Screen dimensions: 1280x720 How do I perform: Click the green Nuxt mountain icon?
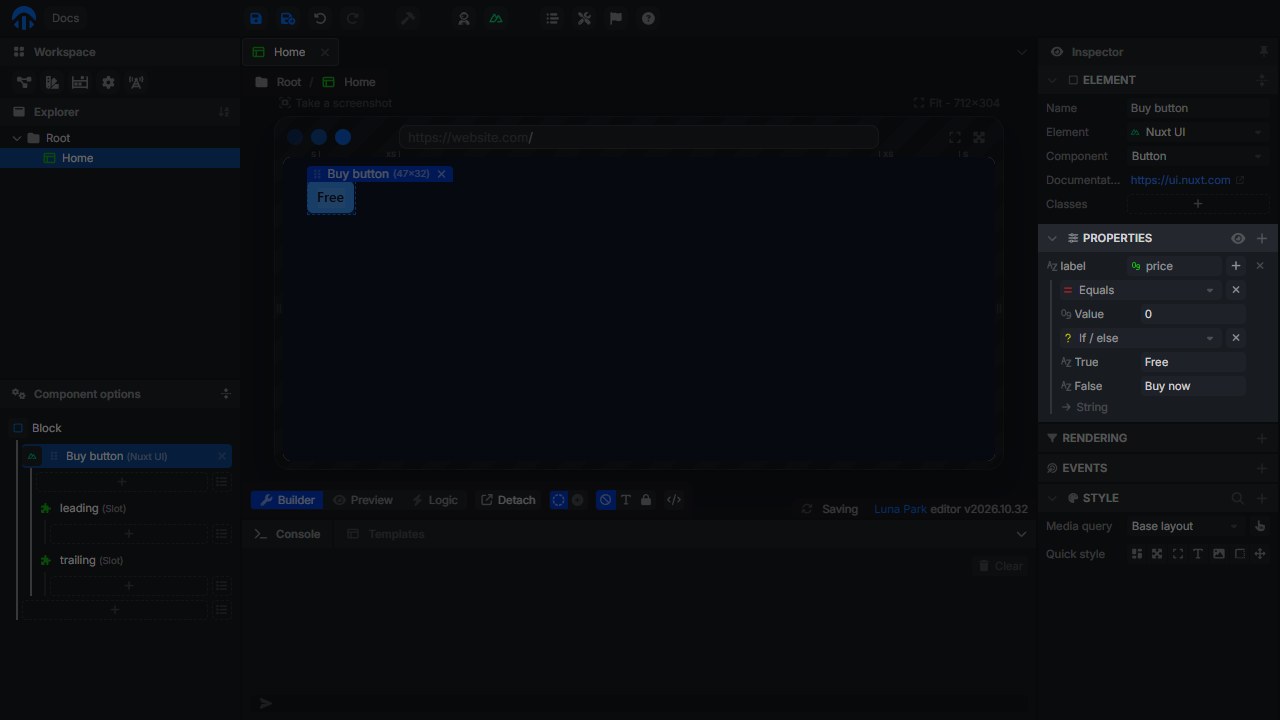tap(496, 18)
